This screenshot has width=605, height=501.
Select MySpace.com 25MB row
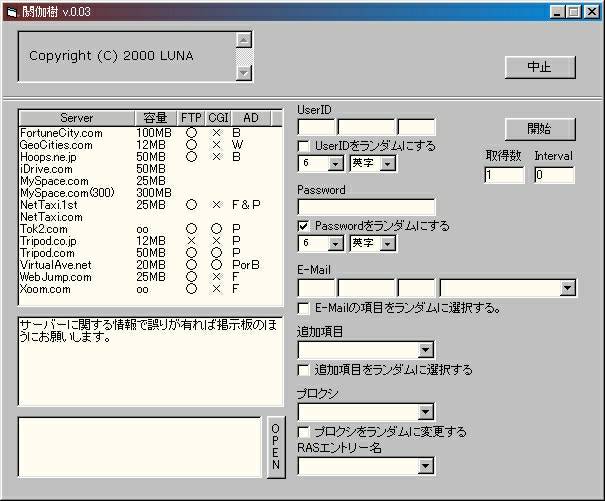[x=150, y=181]
